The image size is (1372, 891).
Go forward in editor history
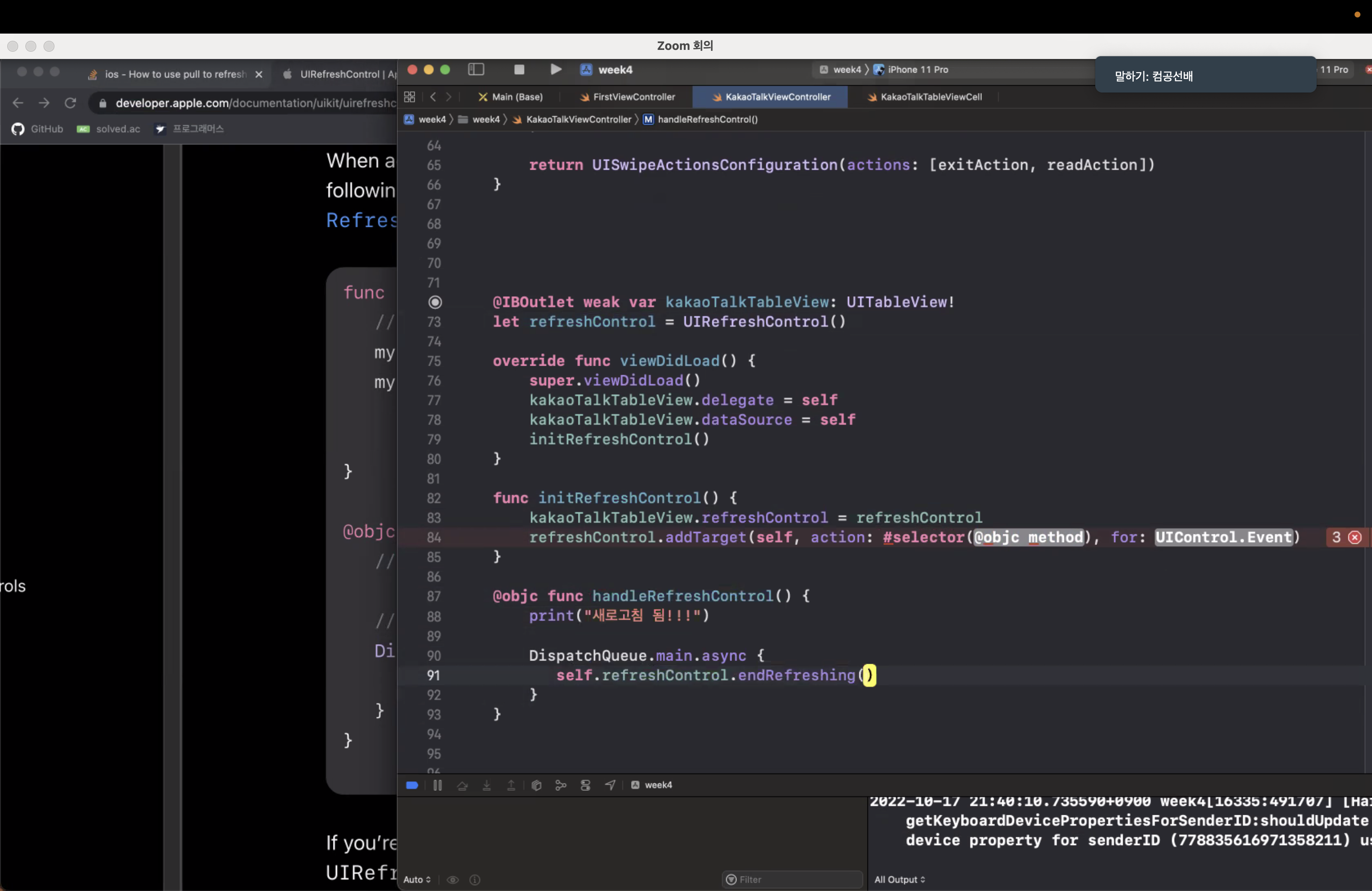pyautogui.click(x=449, y=97)
